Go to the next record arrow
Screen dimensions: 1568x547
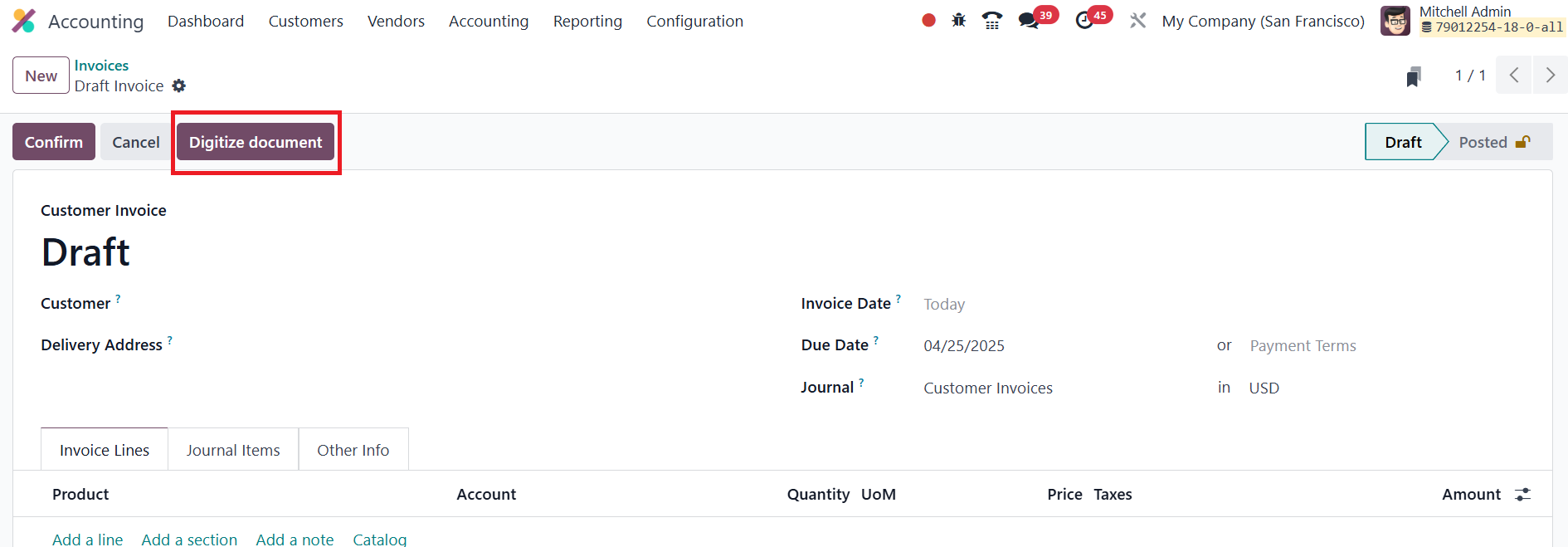click(x=1550, y=76)
